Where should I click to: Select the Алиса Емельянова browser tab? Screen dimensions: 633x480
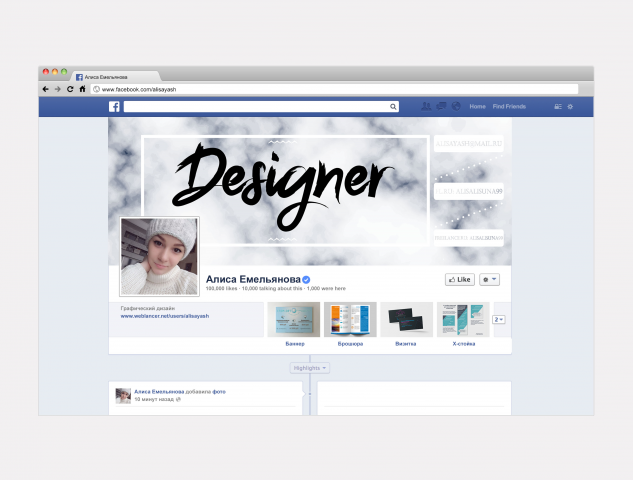116,77
